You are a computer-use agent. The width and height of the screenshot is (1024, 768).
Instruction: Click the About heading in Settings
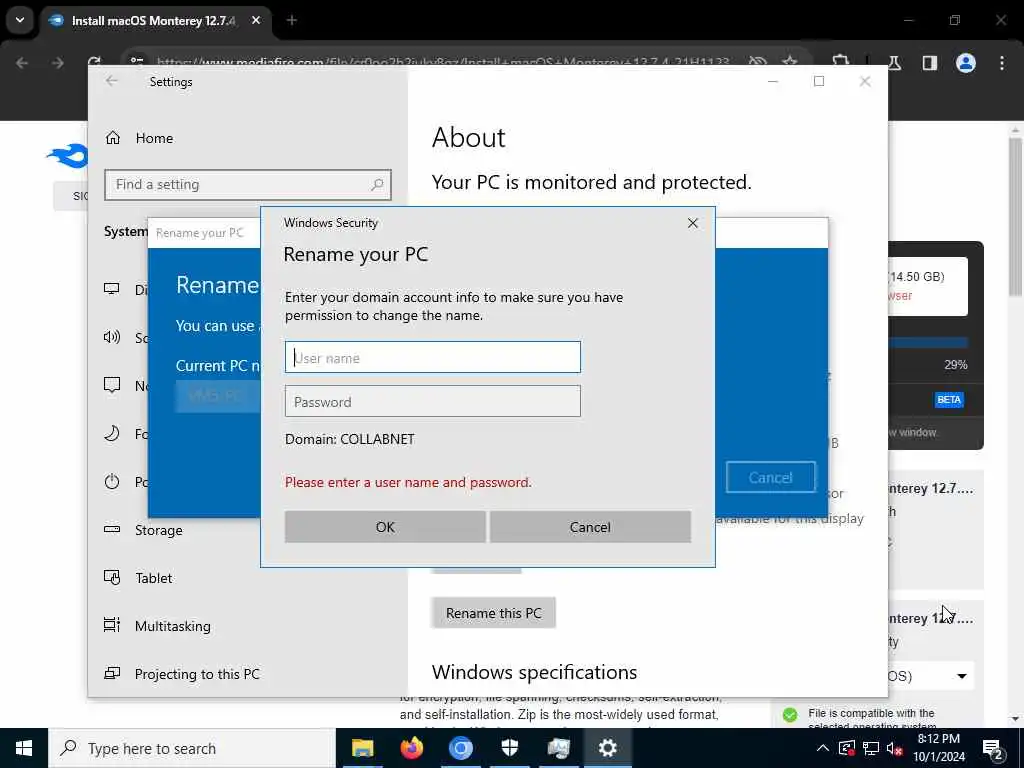coord(468,138)
